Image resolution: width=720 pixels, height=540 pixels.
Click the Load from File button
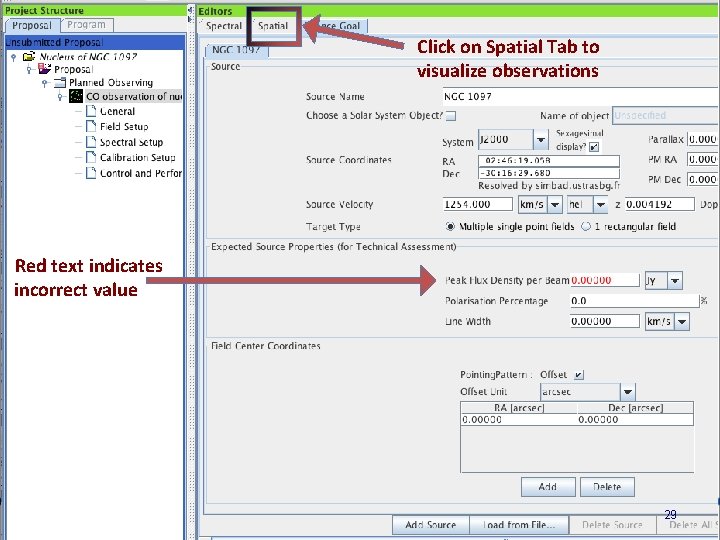click(x=519, y=524)
